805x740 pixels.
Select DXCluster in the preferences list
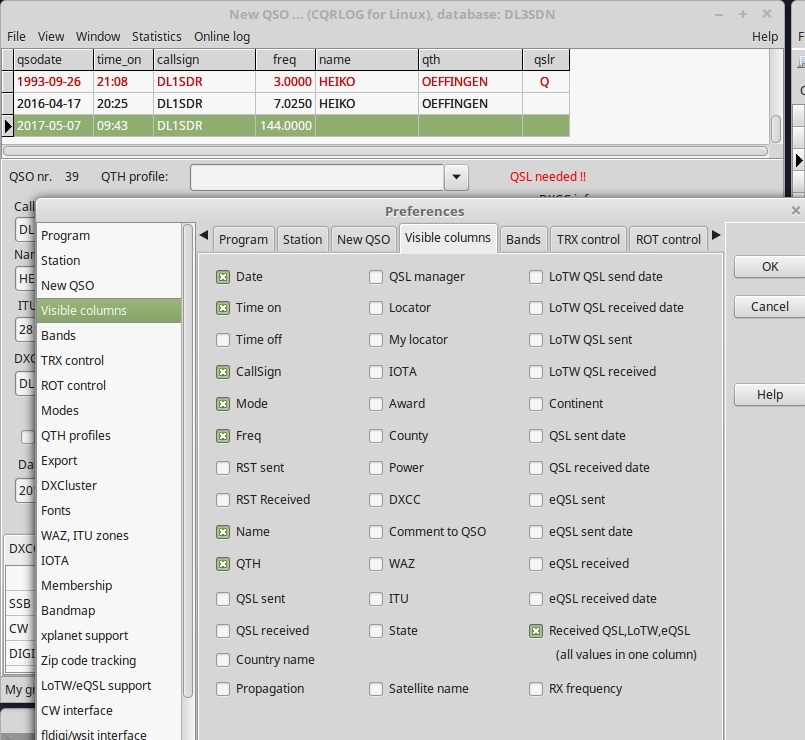[109, 486]
